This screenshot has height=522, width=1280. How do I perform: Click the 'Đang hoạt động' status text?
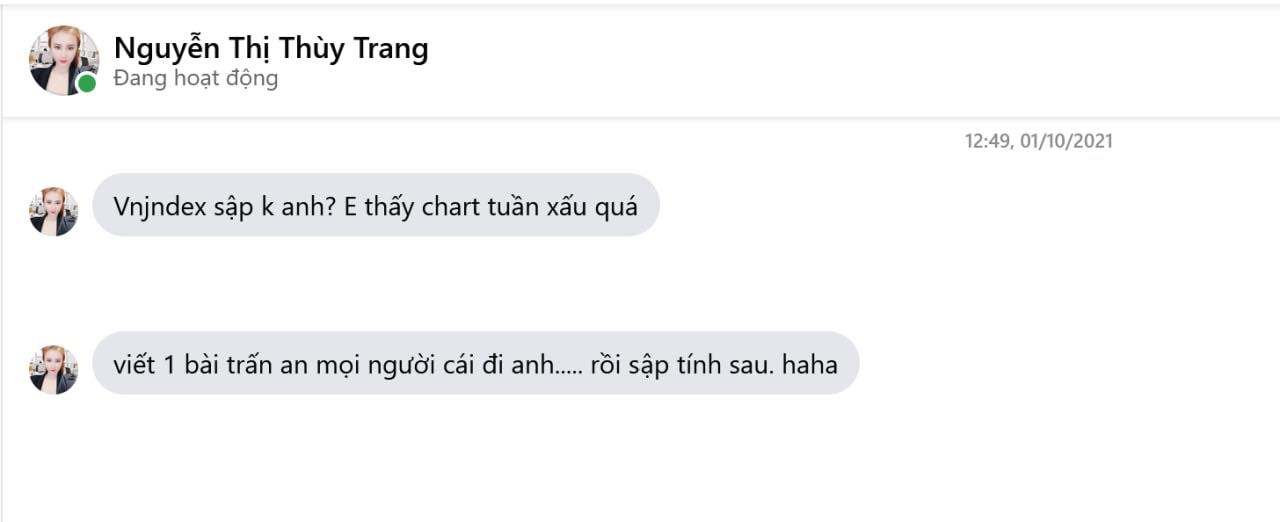(x=196, y=78)
